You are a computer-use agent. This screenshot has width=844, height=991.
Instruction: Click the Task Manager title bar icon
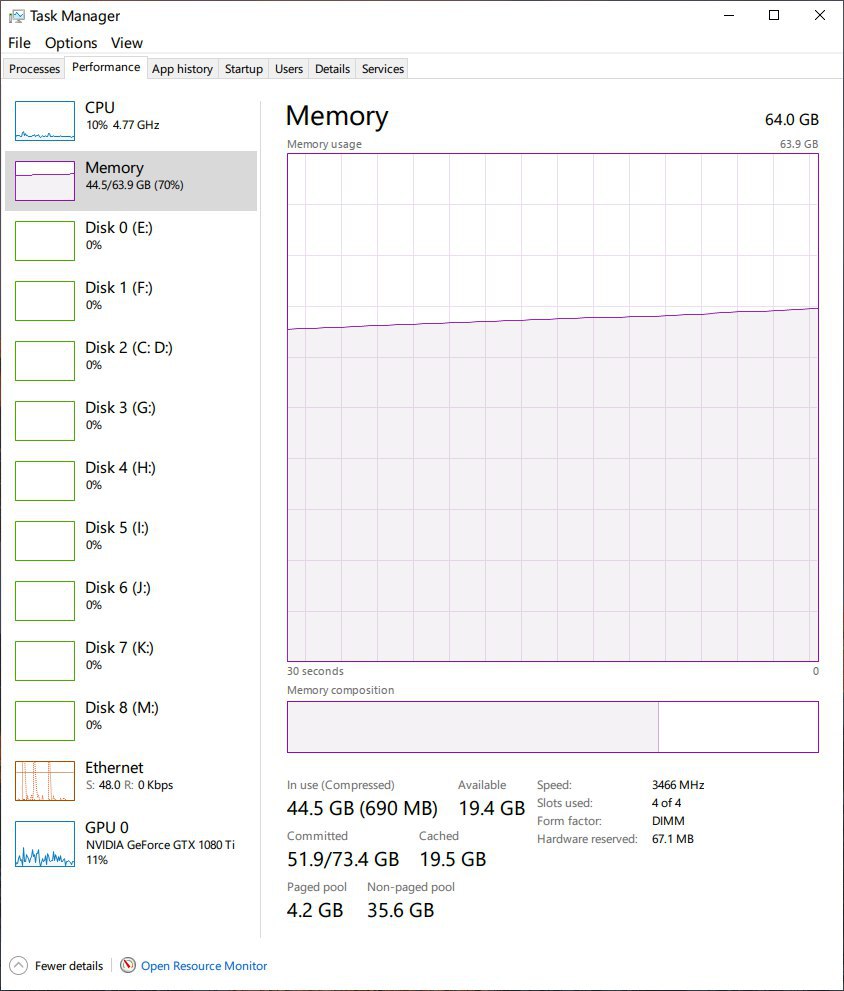click(17, 16)
